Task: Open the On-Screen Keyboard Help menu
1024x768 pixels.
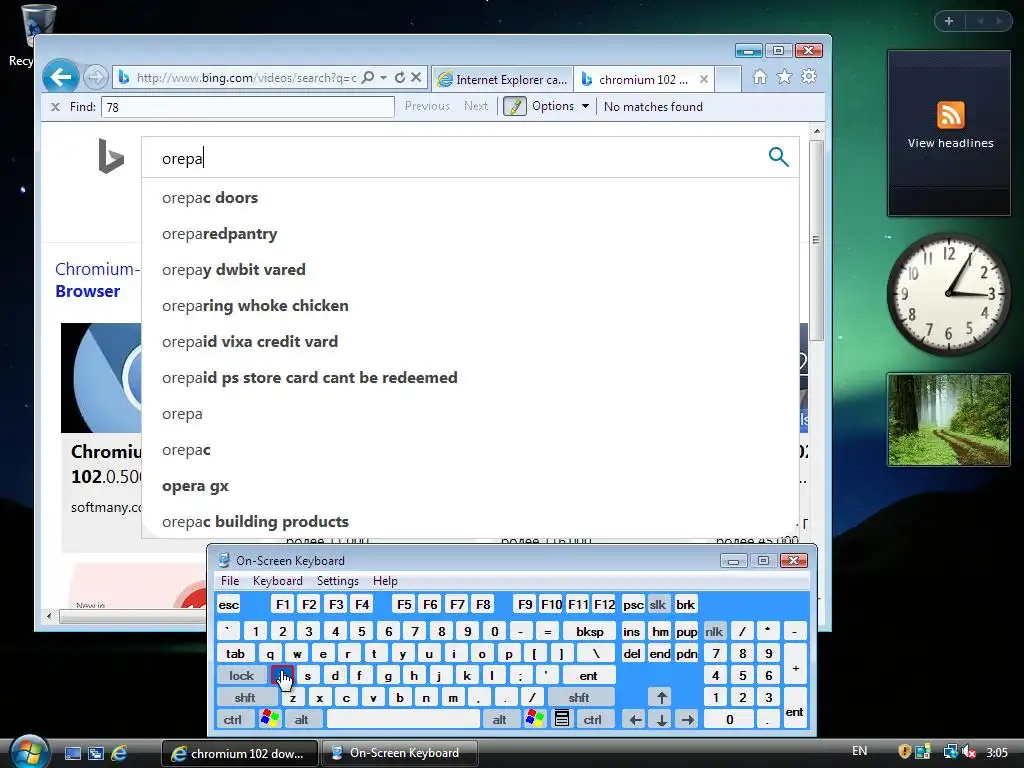Action: [385, 581]
